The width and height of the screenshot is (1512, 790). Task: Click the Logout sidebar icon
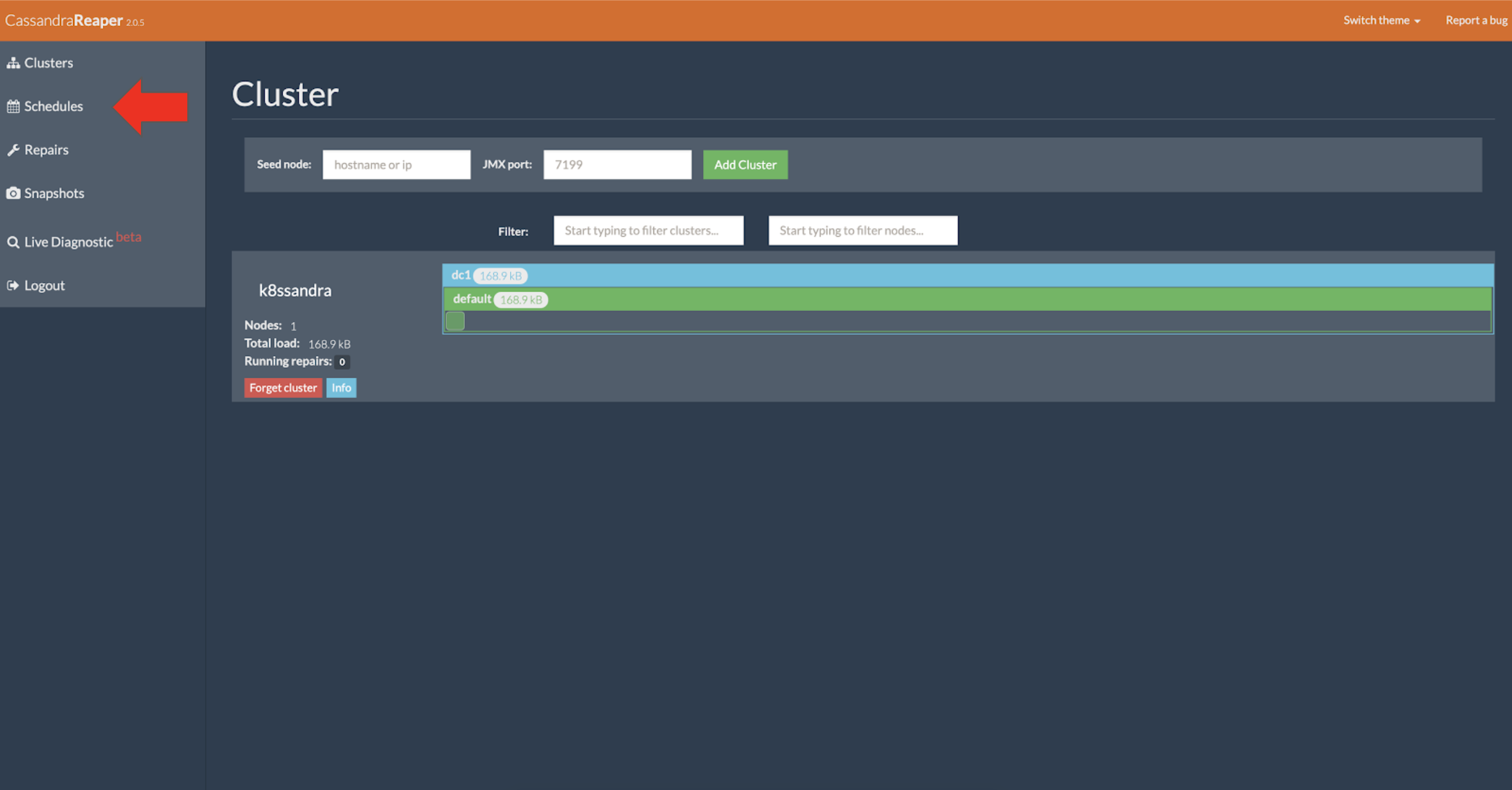point(14,285)
